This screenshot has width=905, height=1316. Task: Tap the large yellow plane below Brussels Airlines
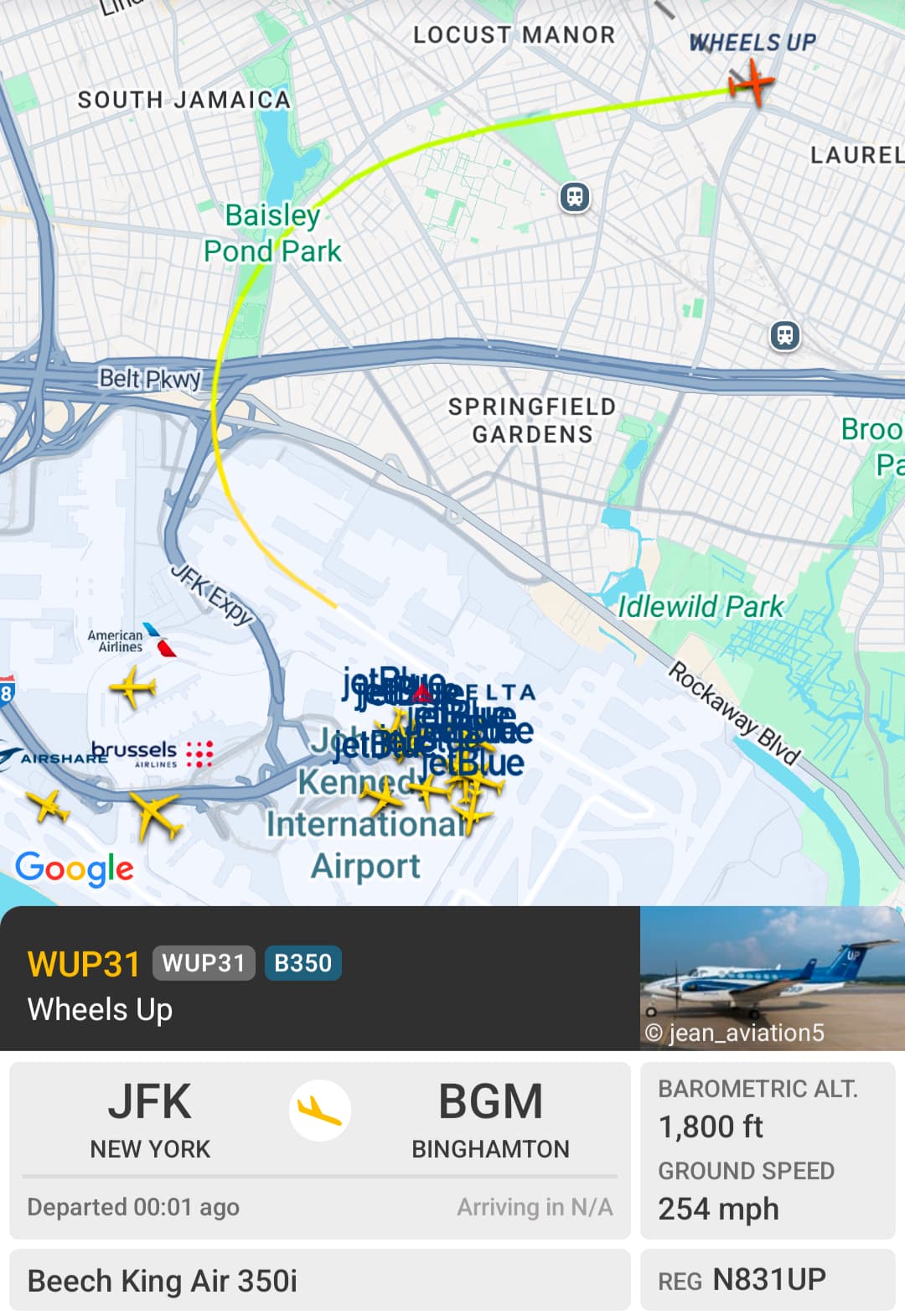[156, 816]
